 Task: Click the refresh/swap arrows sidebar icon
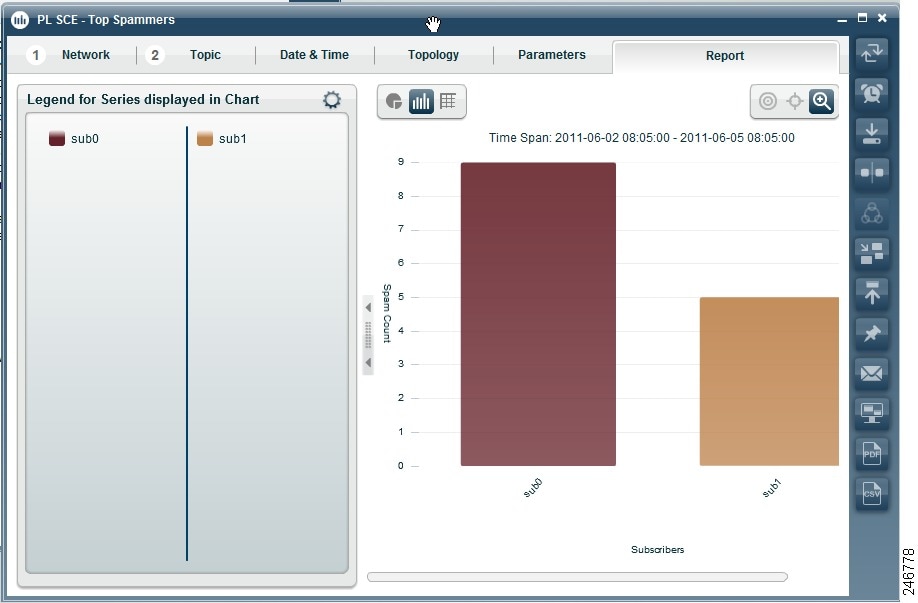tap(872, 53)
